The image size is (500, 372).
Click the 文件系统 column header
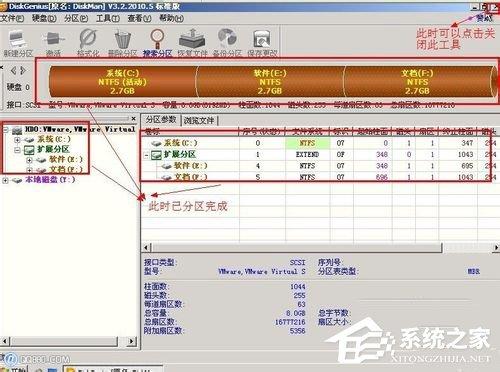pyautogui.click(x=307, y=132)
